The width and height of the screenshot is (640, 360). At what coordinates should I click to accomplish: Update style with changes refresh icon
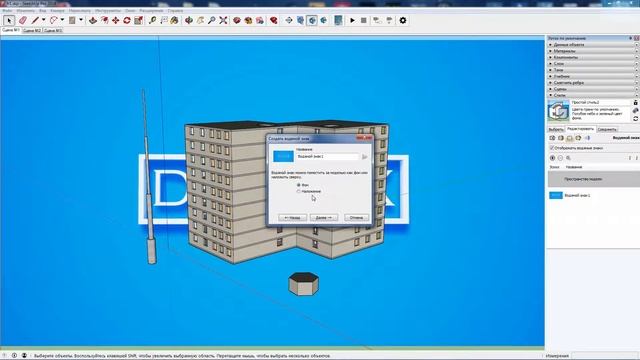tap(636, 119)
